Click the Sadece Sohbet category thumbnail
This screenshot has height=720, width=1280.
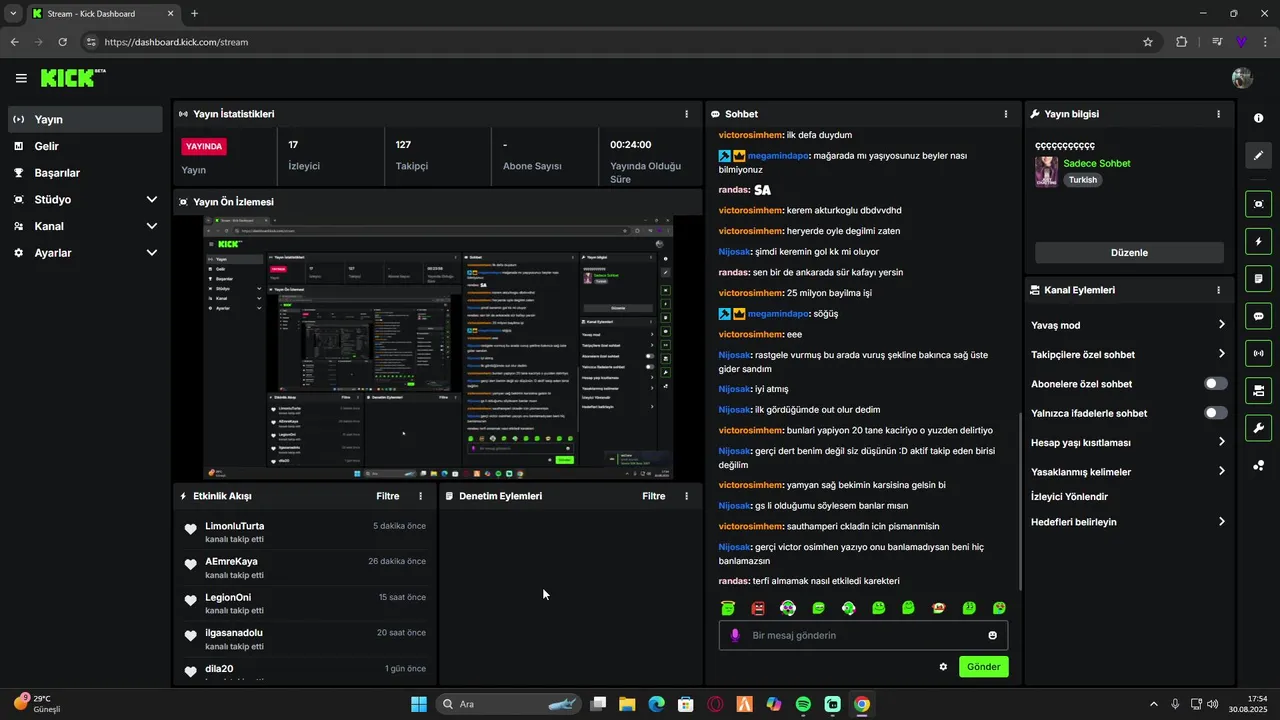coord(1046,171)
